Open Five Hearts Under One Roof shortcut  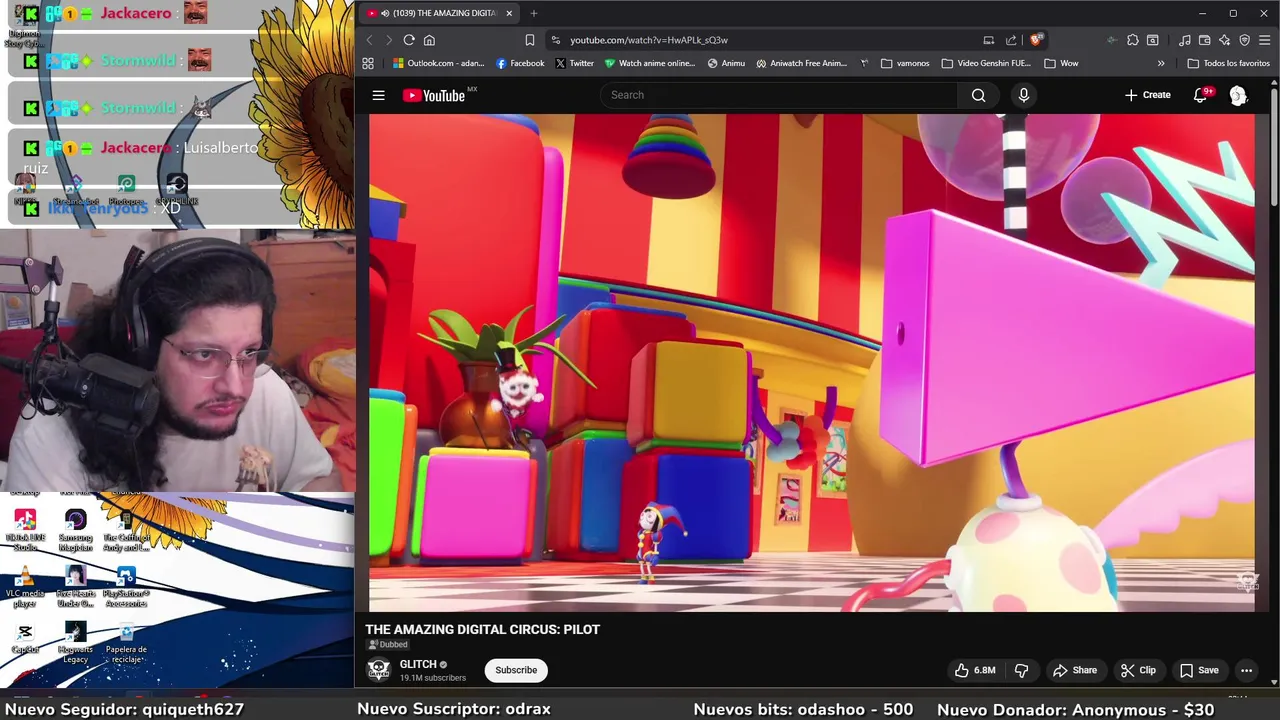[75, 587]
